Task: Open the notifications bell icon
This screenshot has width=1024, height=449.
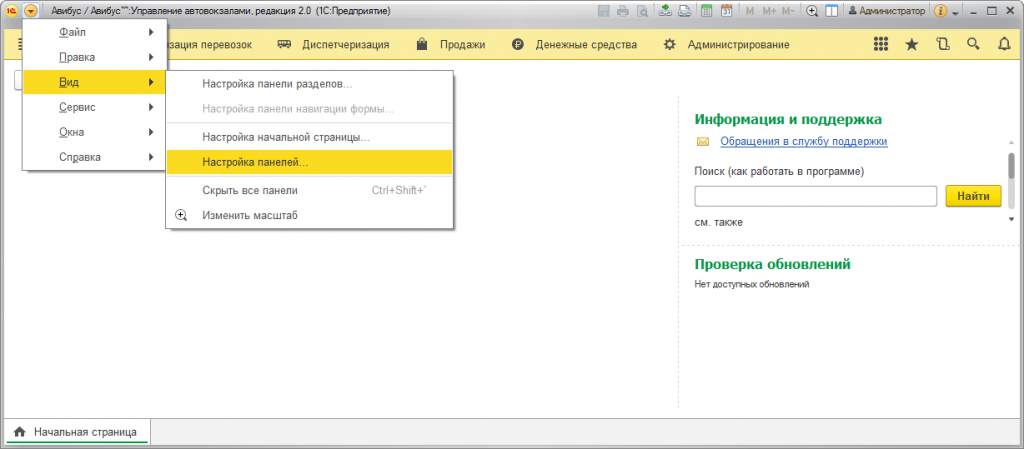Action: click(1003, 45)
